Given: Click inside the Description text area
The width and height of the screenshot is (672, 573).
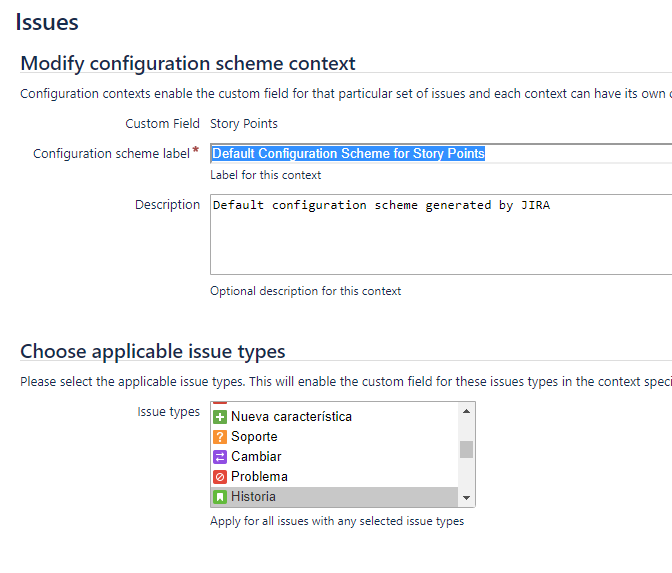Looking at the screenshot, I should [x=441, y=234].
